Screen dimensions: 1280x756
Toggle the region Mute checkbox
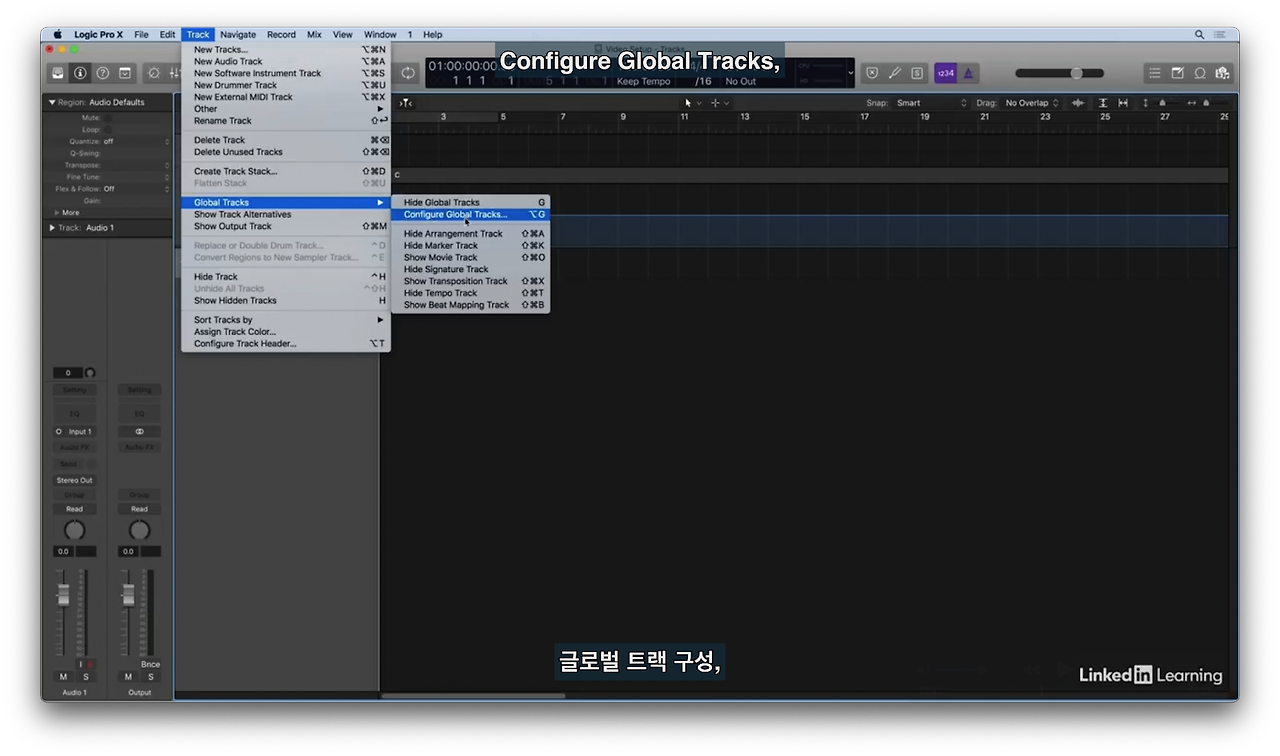pos(108,118)
